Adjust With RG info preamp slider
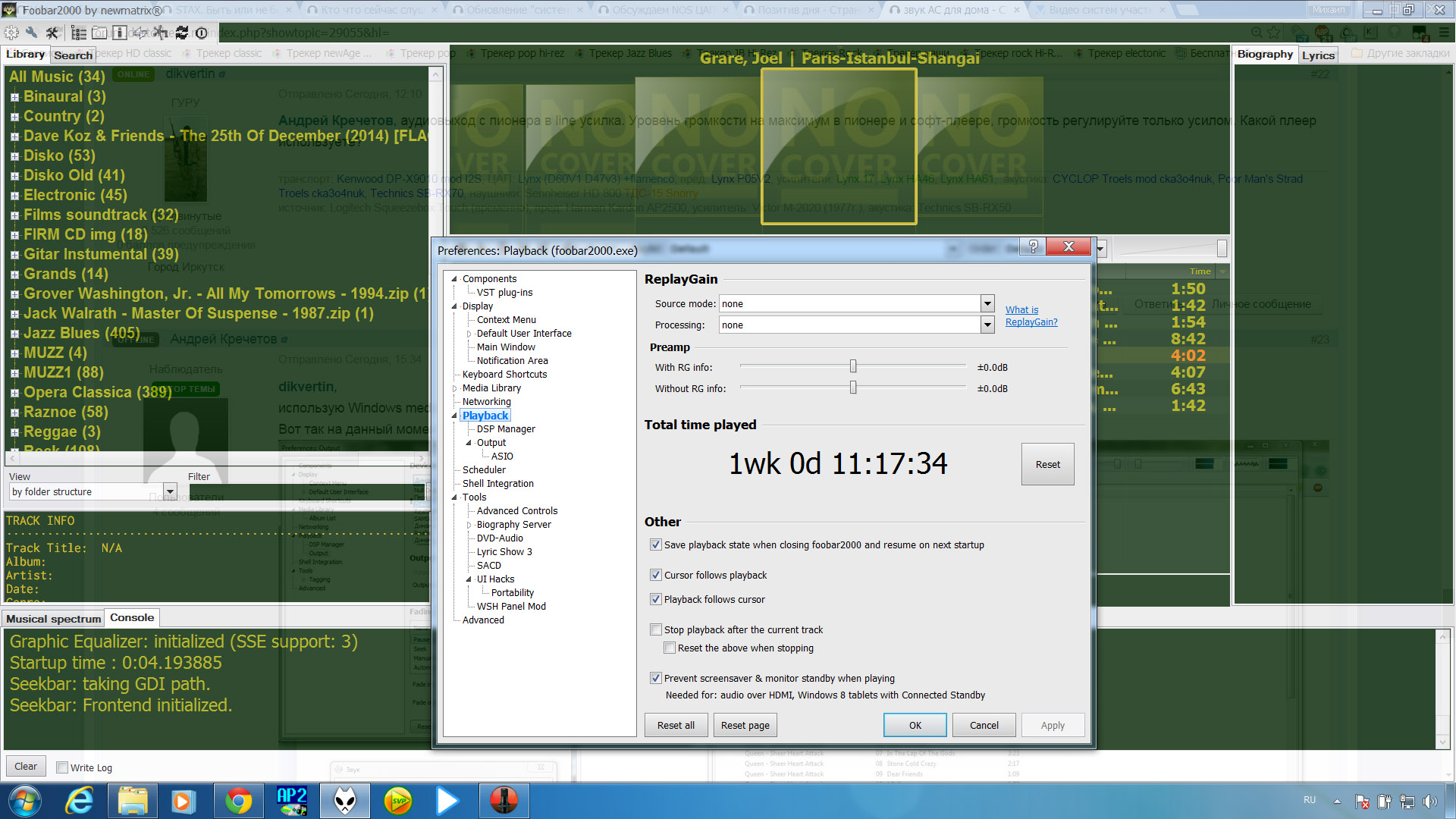 (853, 367)
